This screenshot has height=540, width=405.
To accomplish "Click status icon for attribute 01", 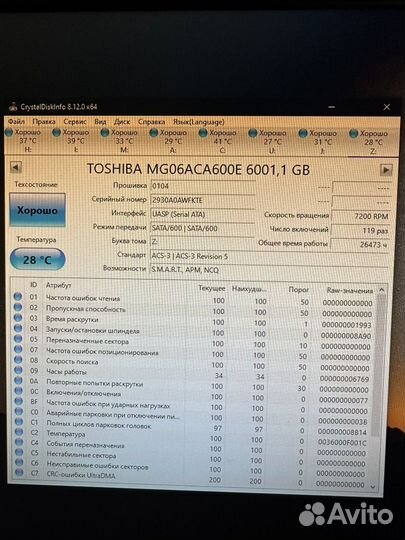I will tap(18, 297).
